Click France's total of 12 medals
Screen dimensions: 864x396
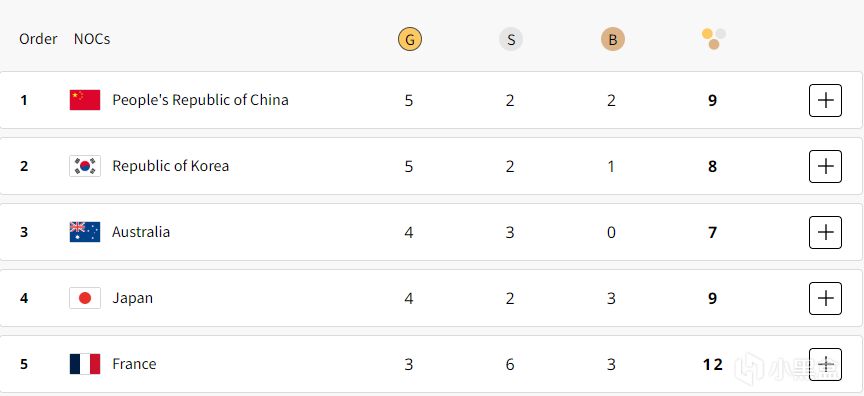[x=712, y=365]
